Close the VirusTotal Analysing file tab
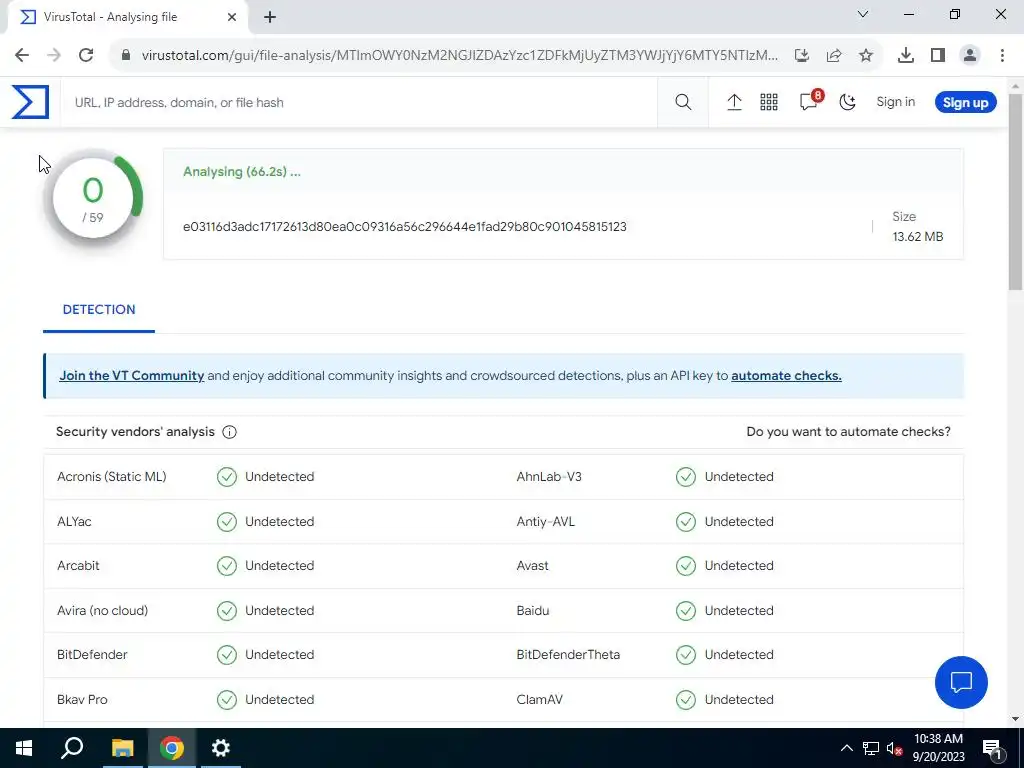1024x768 pixels. click(232, 17)
